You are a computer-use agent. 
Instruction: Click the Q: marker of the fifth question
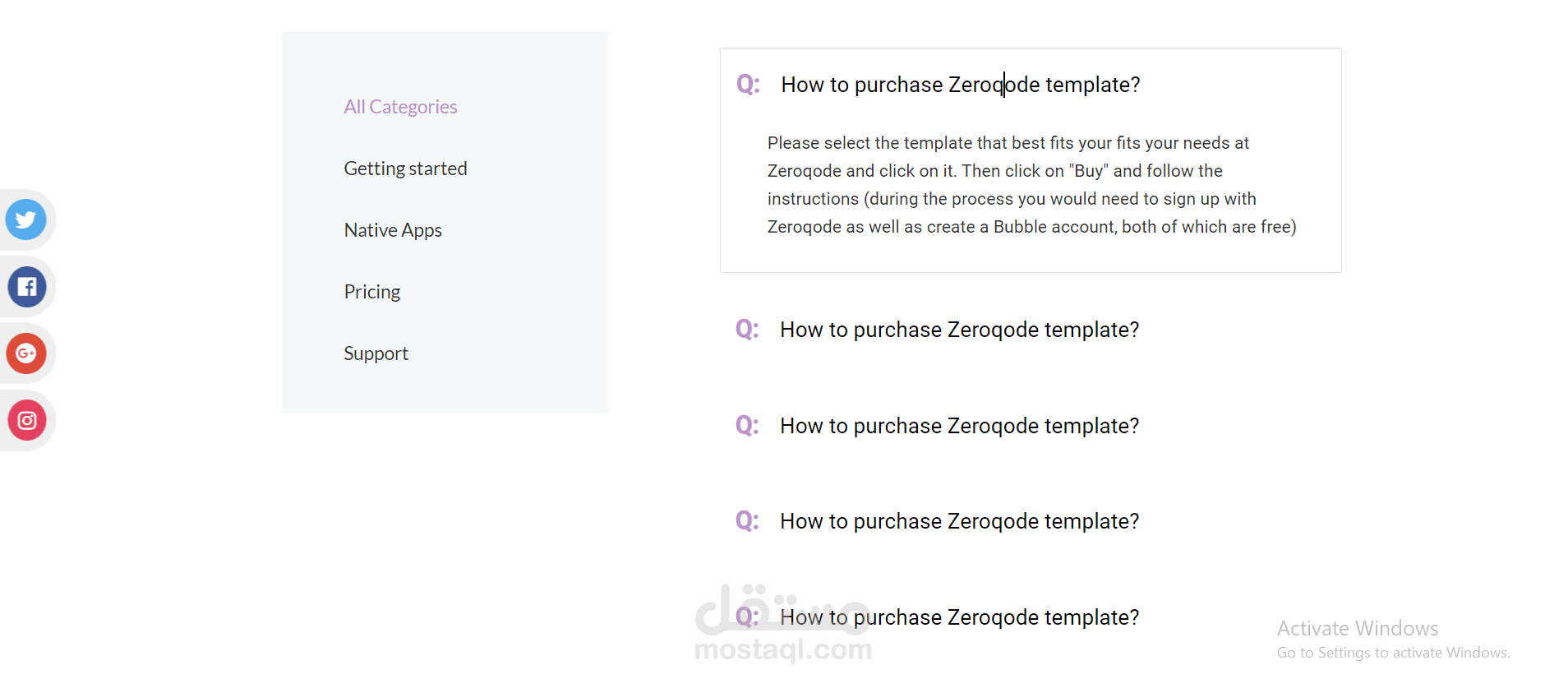747,617
